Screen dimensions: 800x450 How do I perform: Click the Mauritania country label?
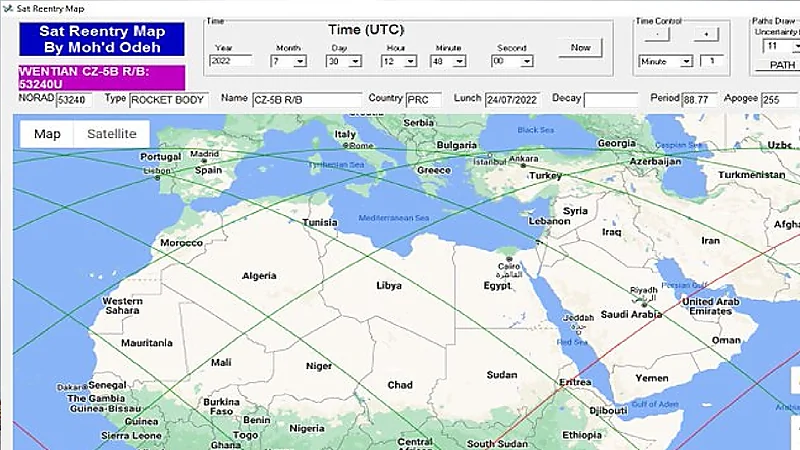[147, 343]
